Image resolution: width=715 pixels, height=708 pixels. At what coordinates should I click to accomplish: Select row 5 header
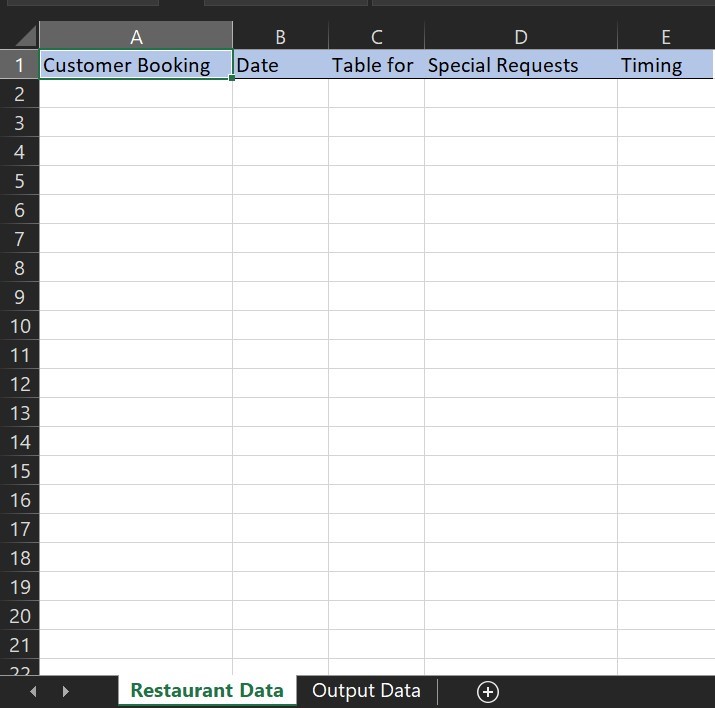click(x=19, y=181)
